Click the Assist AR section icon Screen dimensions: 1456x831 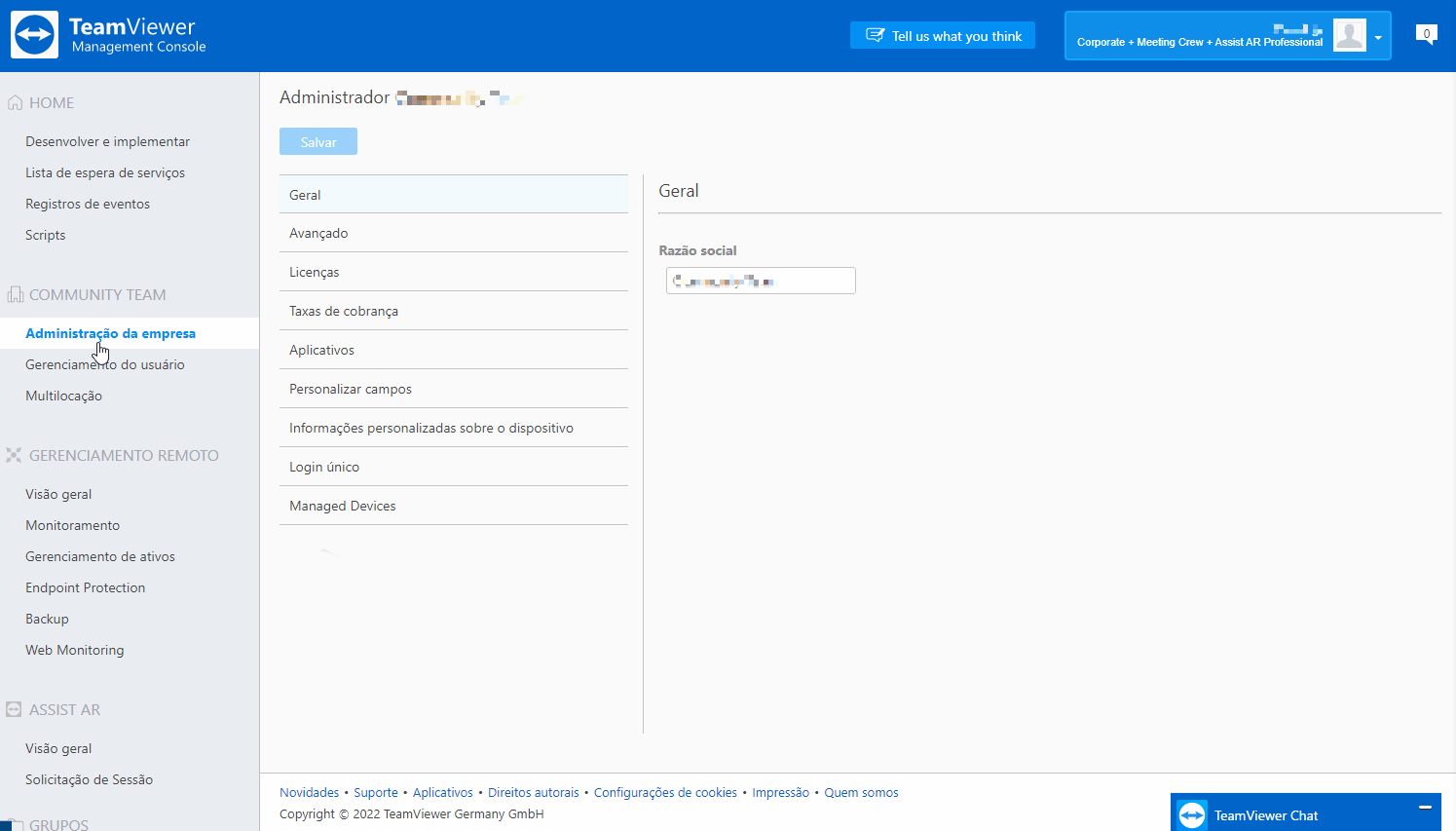pos(14,709)
